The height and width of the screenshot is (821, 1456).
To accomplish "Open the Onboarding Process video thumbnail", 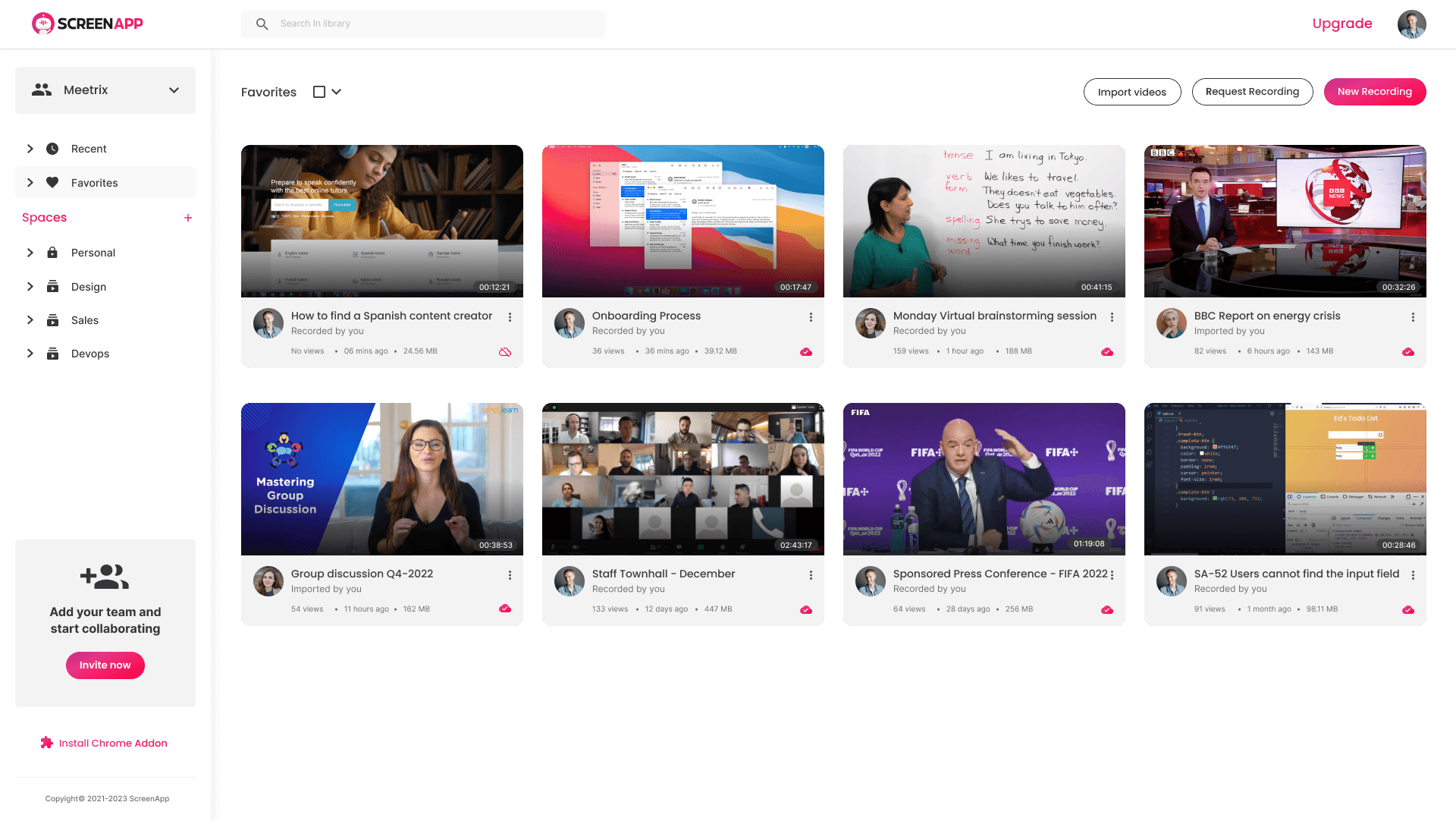I will pyautogui.click(x=683, y=221).
